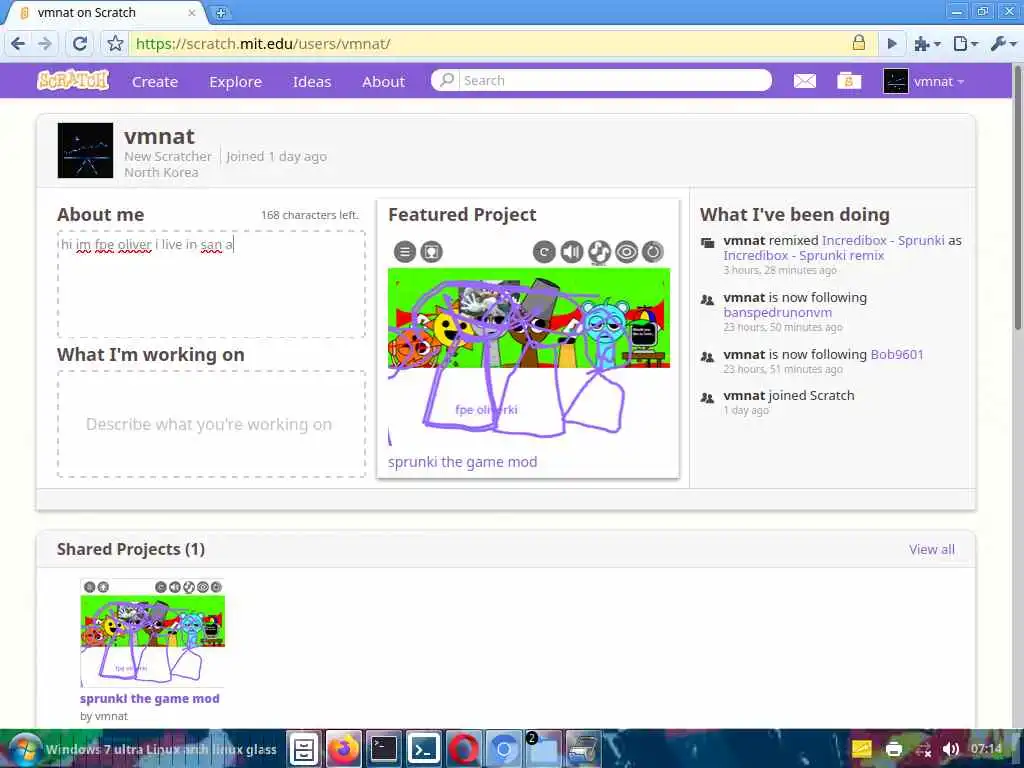The width and height of the screenshot is (1024, 768).
Task: Select the 'vmnat on Scratch' tab
Action: (104, 12)
